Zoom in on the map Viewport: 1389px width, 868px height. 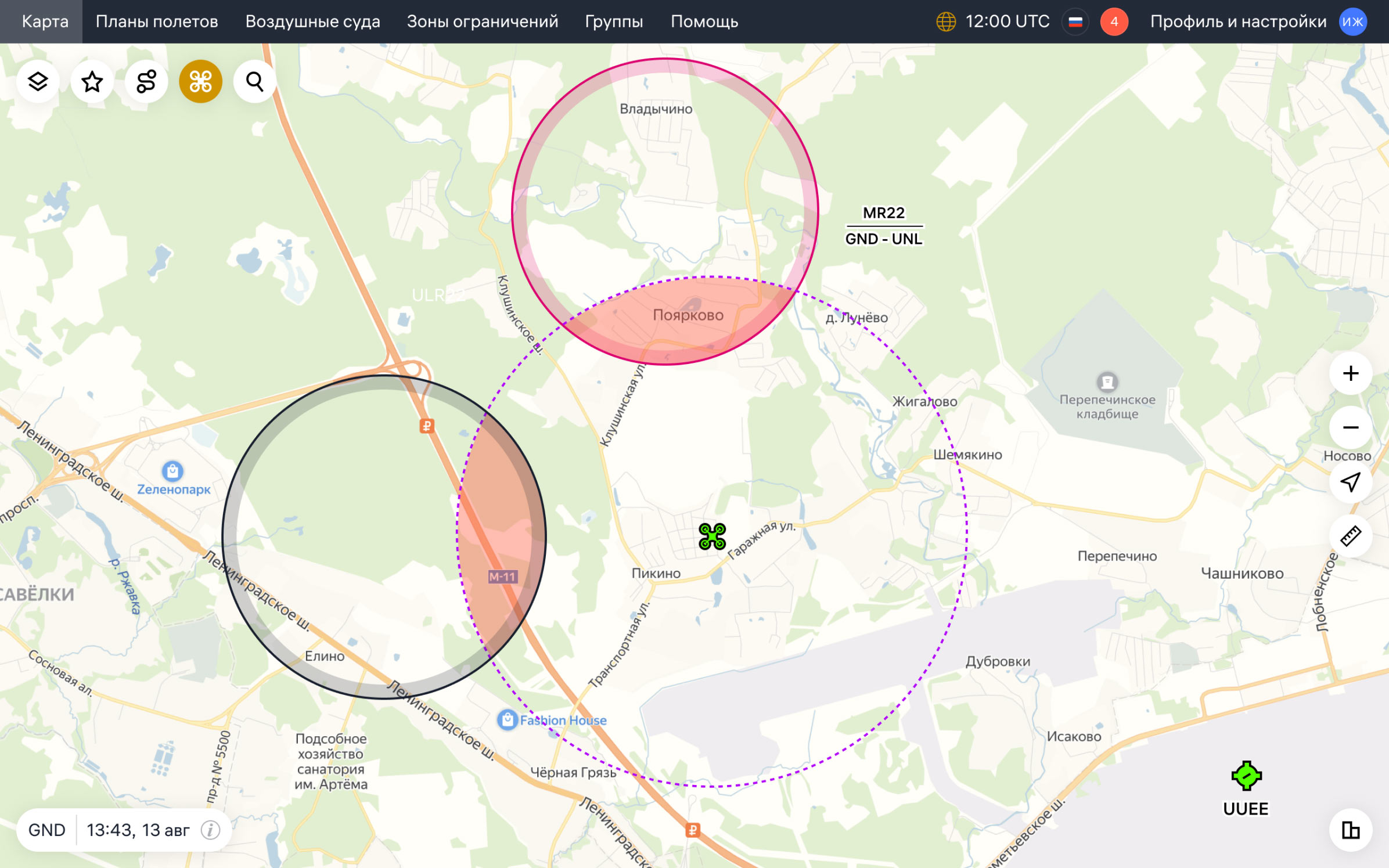[1351, 373]
